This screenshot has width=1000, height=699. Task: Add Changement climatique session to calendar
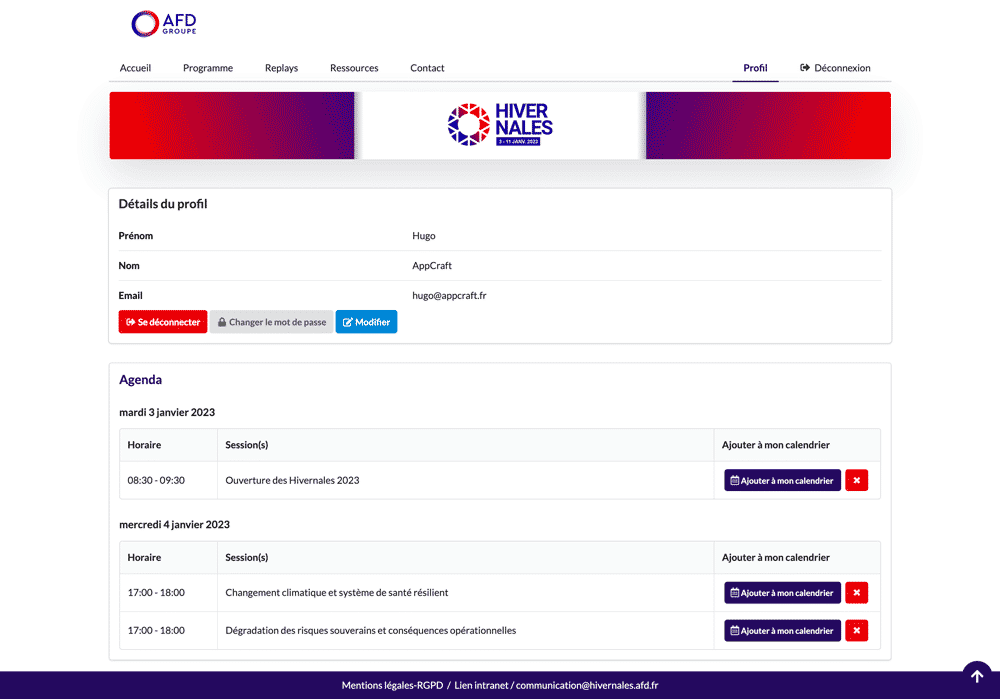click(782, 593)
